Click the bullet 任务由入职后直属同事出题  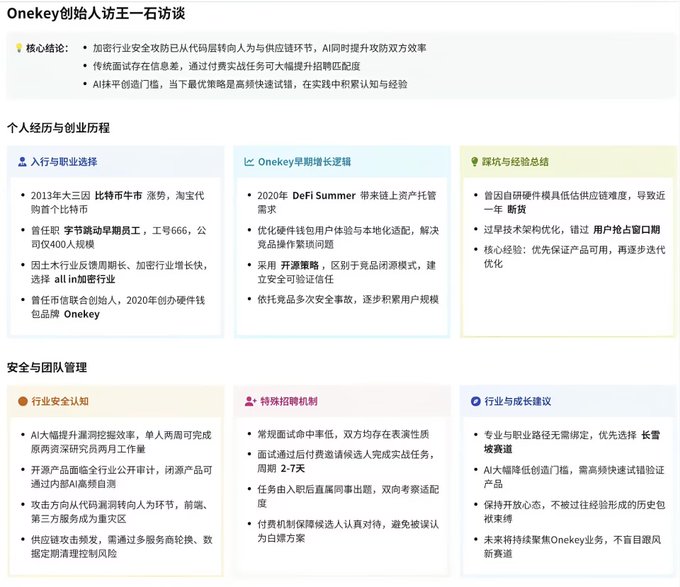[x=348, y=496]
